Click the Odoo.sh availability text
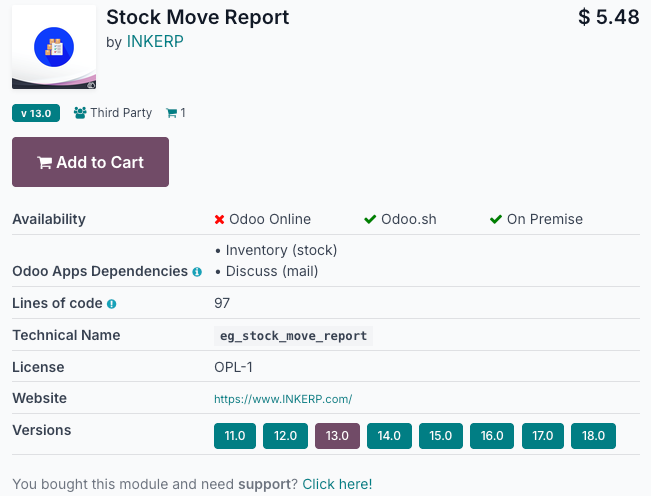 point(409,219)
